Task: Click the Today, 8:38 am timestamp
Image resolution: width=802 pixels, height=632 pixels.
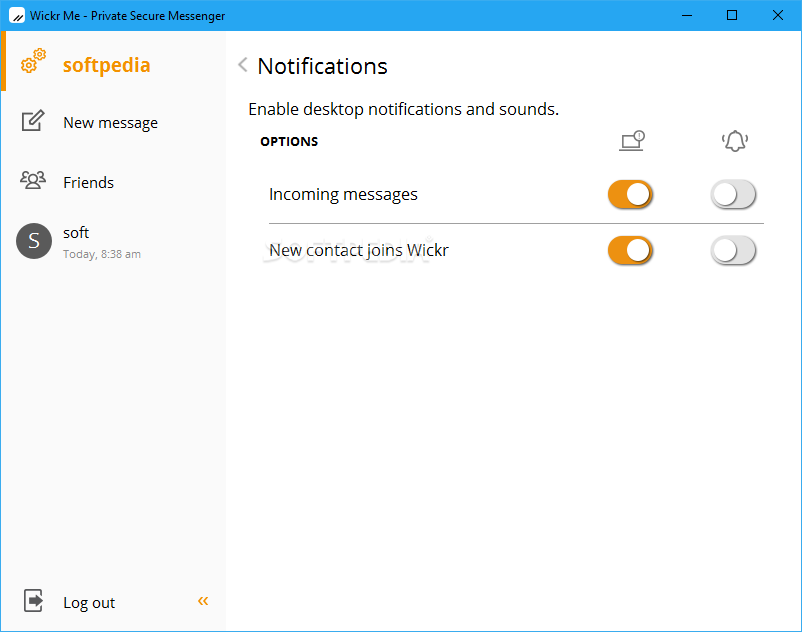Action: click(102, 254)
